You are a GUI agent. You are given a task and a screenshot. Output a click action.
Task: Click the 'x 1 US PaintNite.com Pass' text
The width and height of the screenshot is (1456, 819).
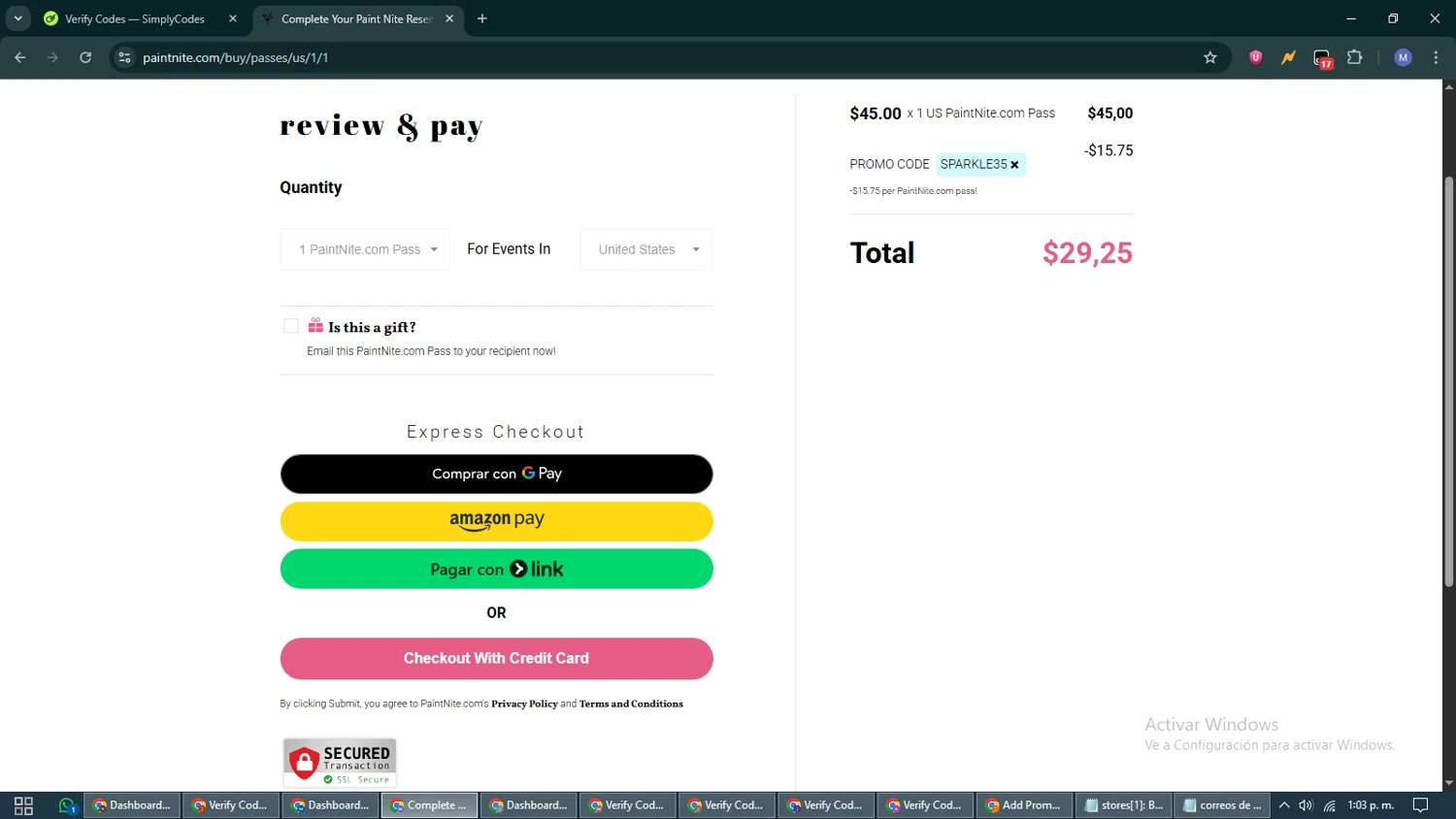pos(980,114)
